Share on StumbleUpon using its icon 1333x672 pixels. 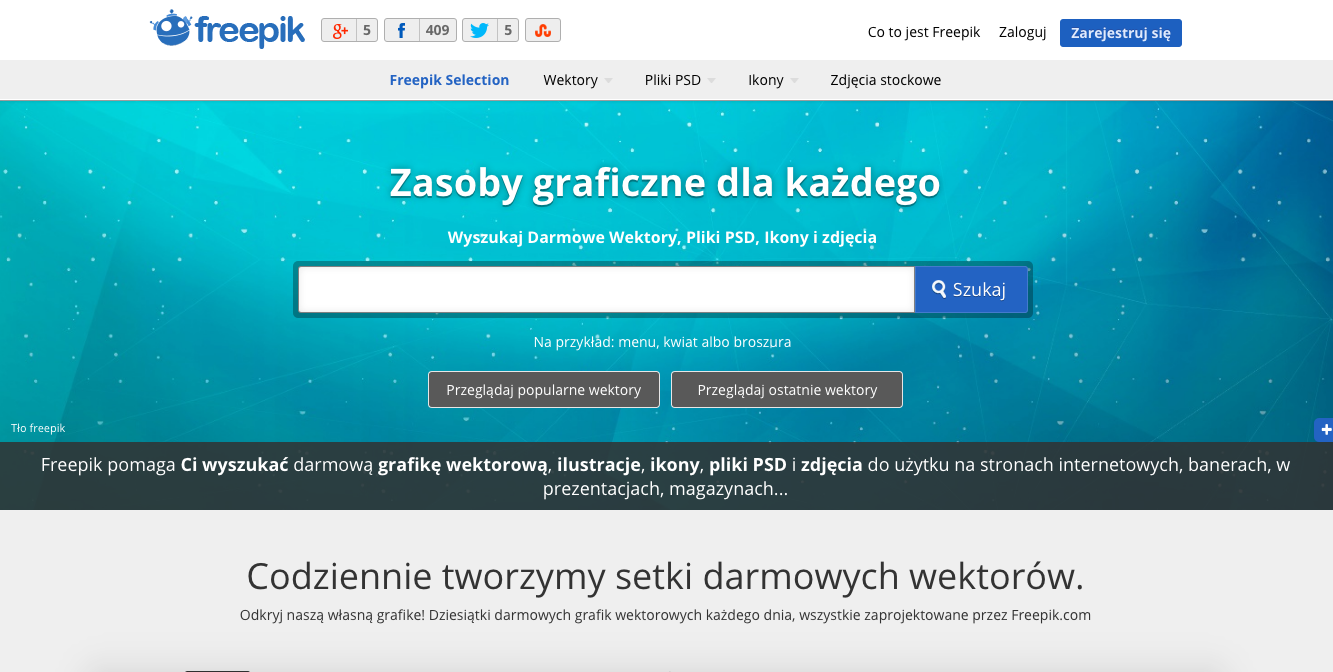click(x=543, y=31)
